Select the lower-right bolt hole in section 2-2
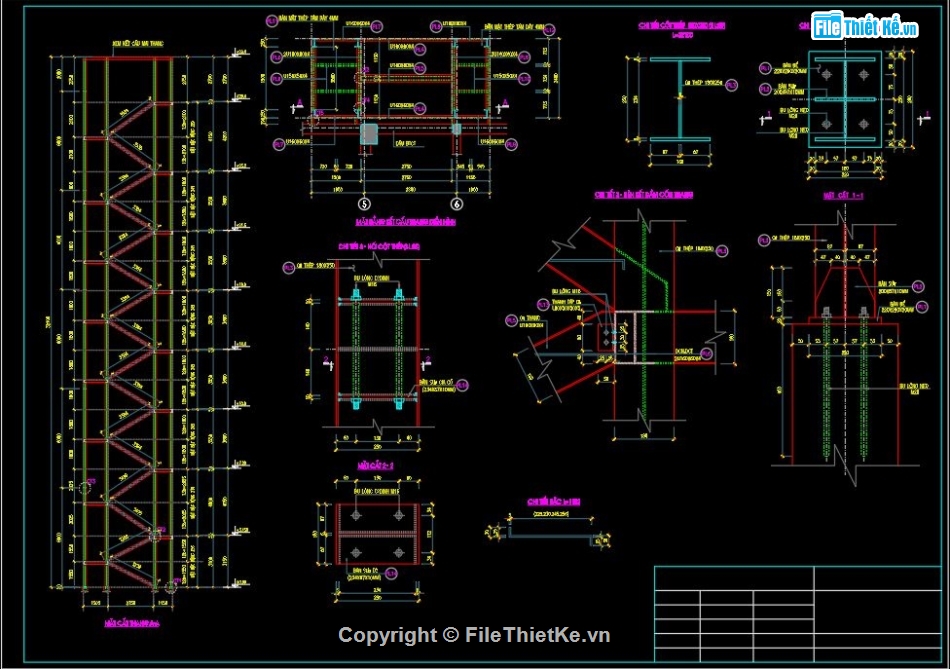Viewport: 950px width, 669px height. 399,553
